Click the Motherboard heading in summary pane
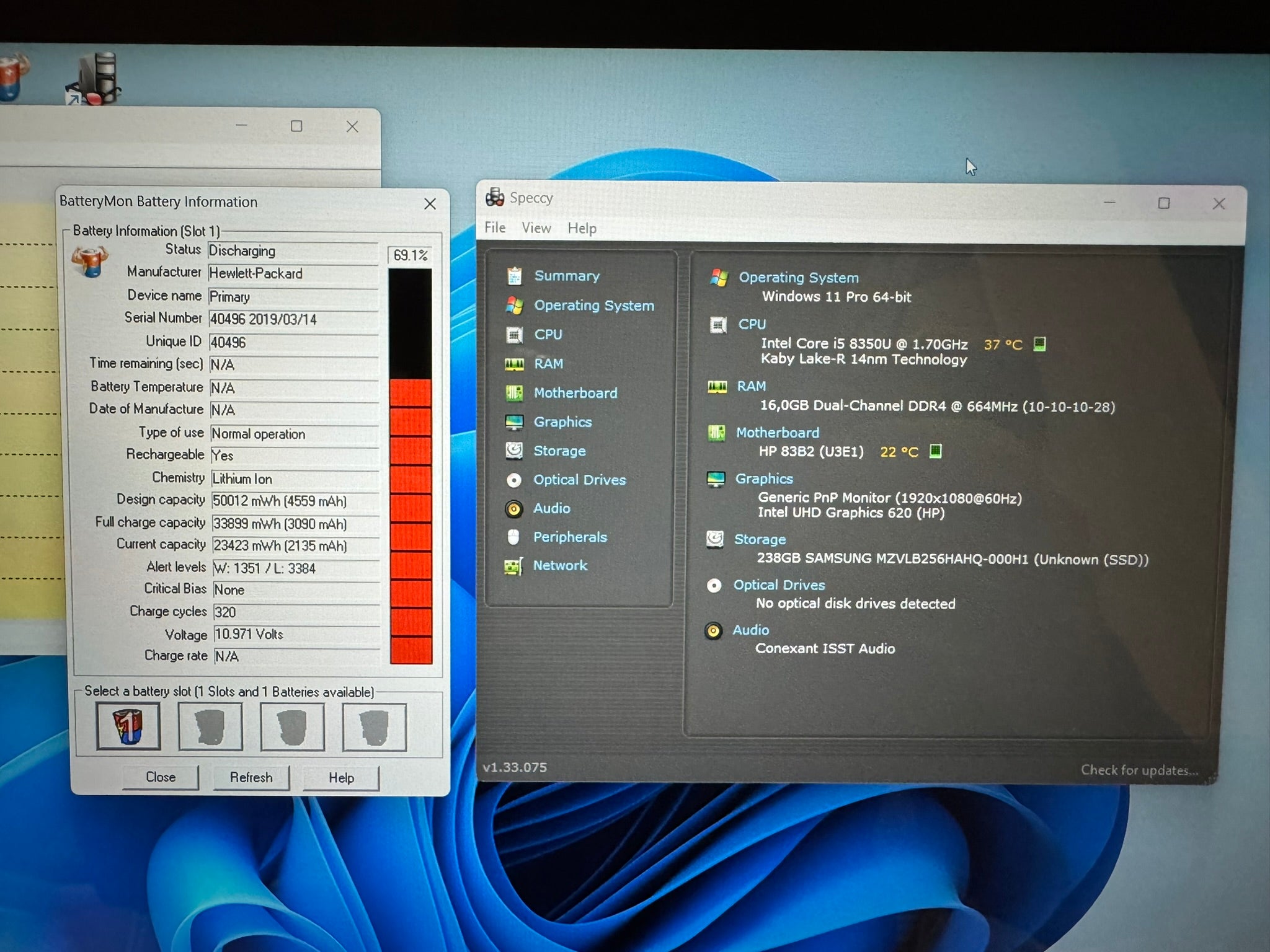This screenshot has height=952, width=1270. tap(778, 433)
